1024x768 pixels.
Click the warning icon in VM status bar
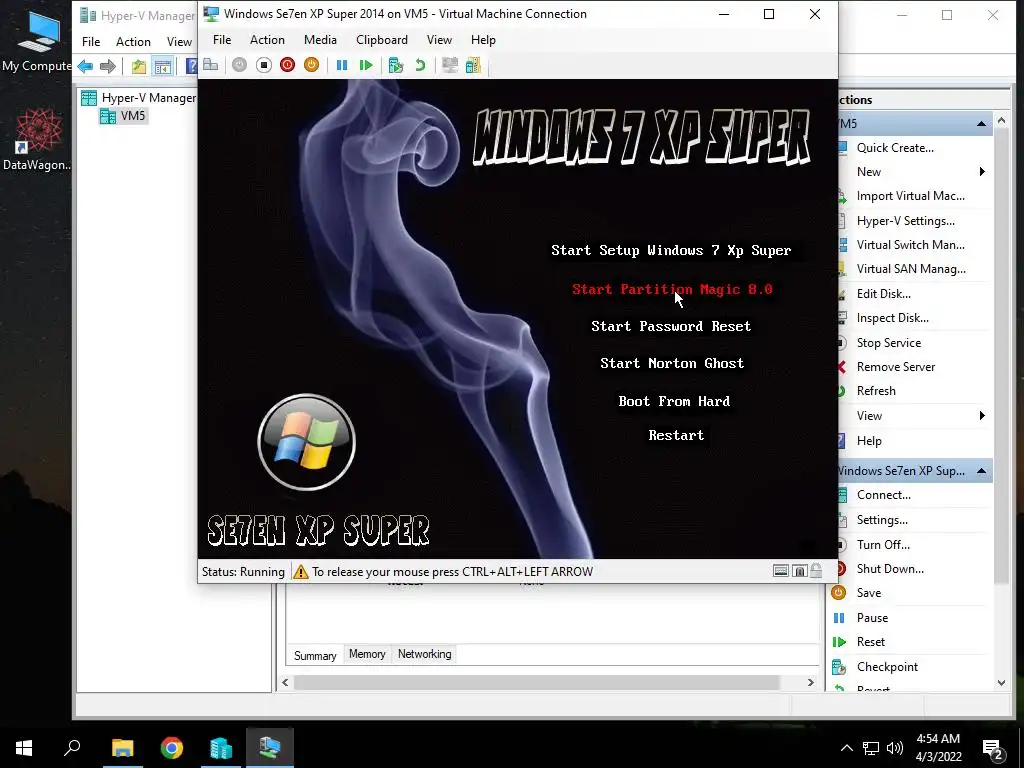click(x=300, y=572)
